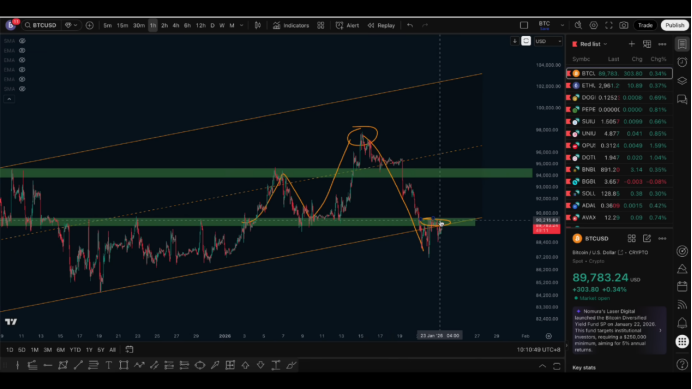
Task: Open chart settings hexagon icon
Action: point(594,26)
